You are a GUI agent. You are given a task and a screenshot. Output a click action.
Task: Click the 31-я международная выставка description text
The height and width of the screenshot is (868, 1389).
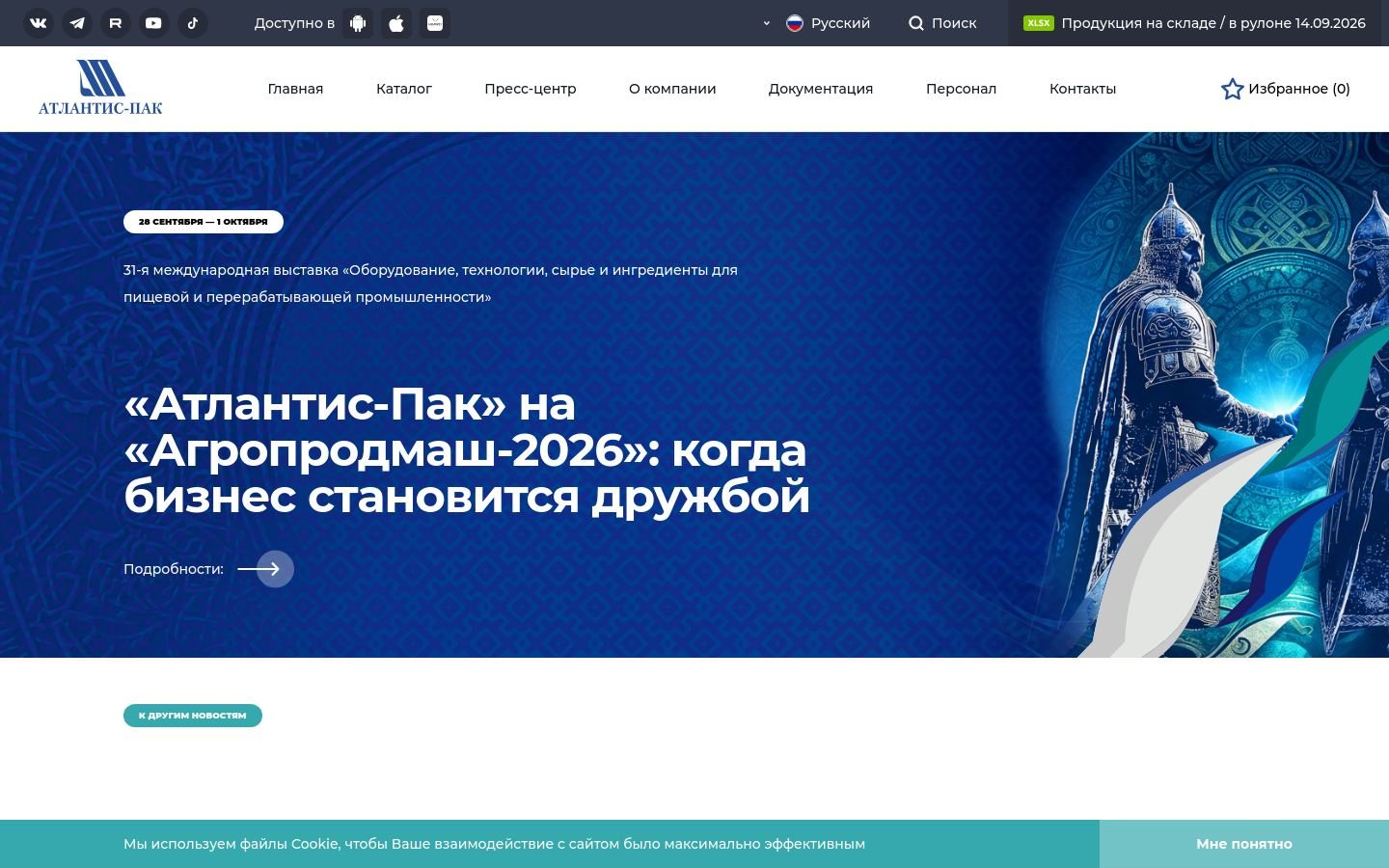(430, 284)
